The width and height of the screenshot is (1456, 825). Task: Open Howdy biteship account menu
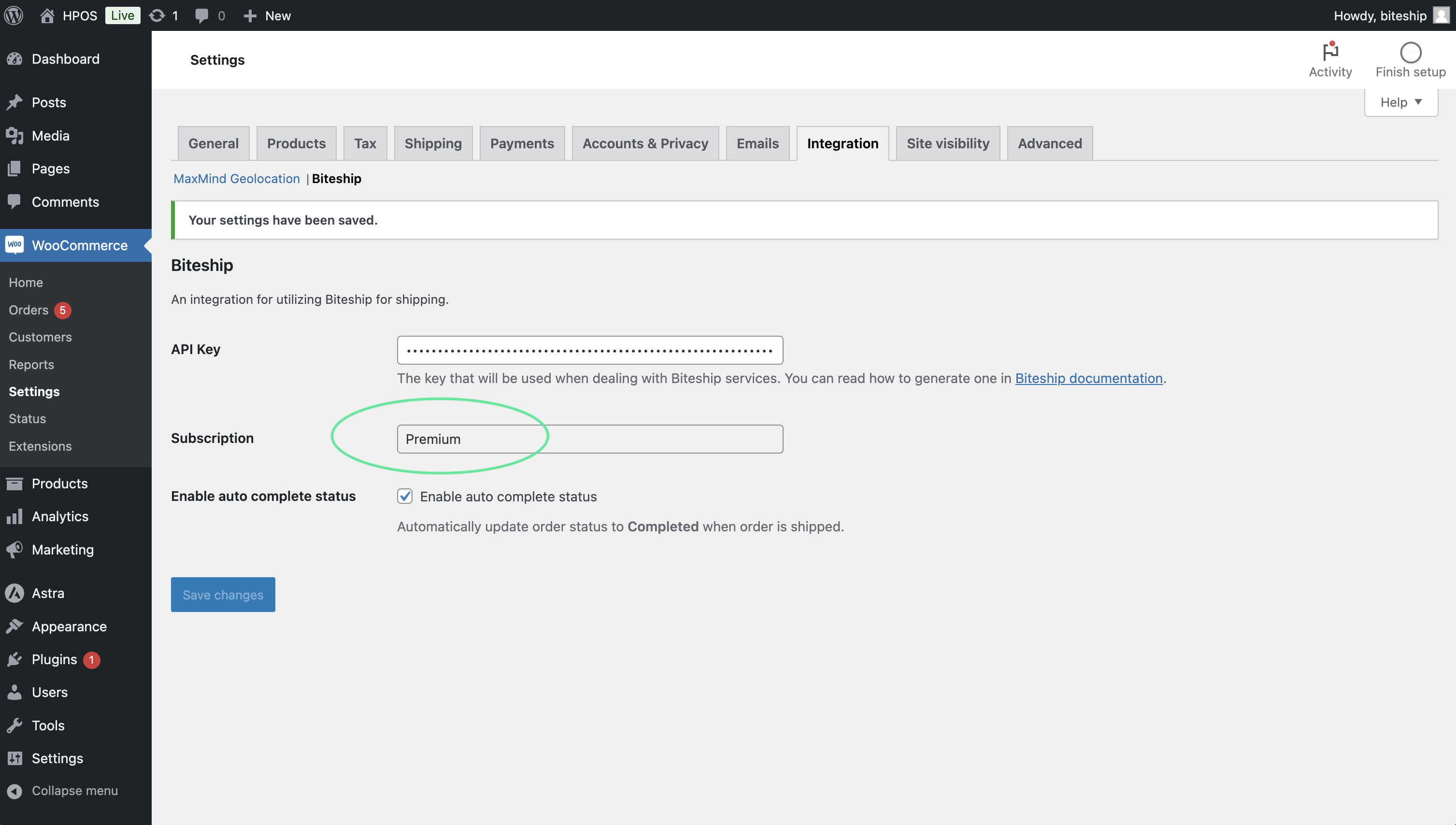click(x=1380, y=15)
